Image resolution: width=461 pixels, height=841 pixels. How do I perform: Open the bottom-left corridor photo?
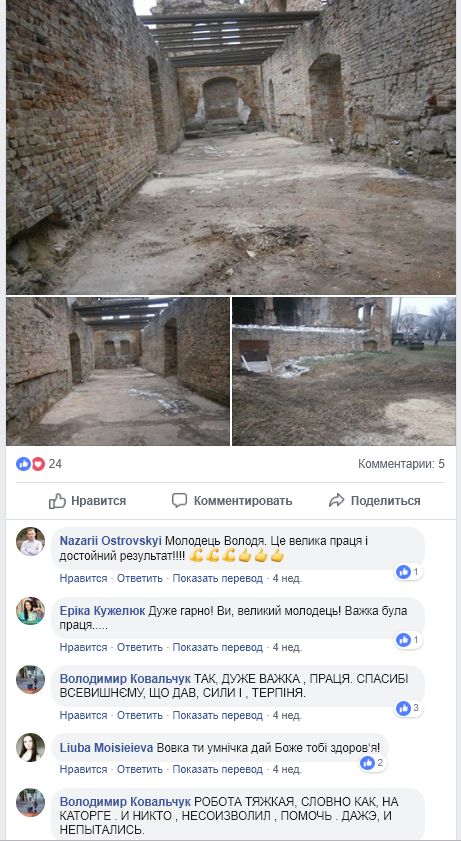(118, 371)
